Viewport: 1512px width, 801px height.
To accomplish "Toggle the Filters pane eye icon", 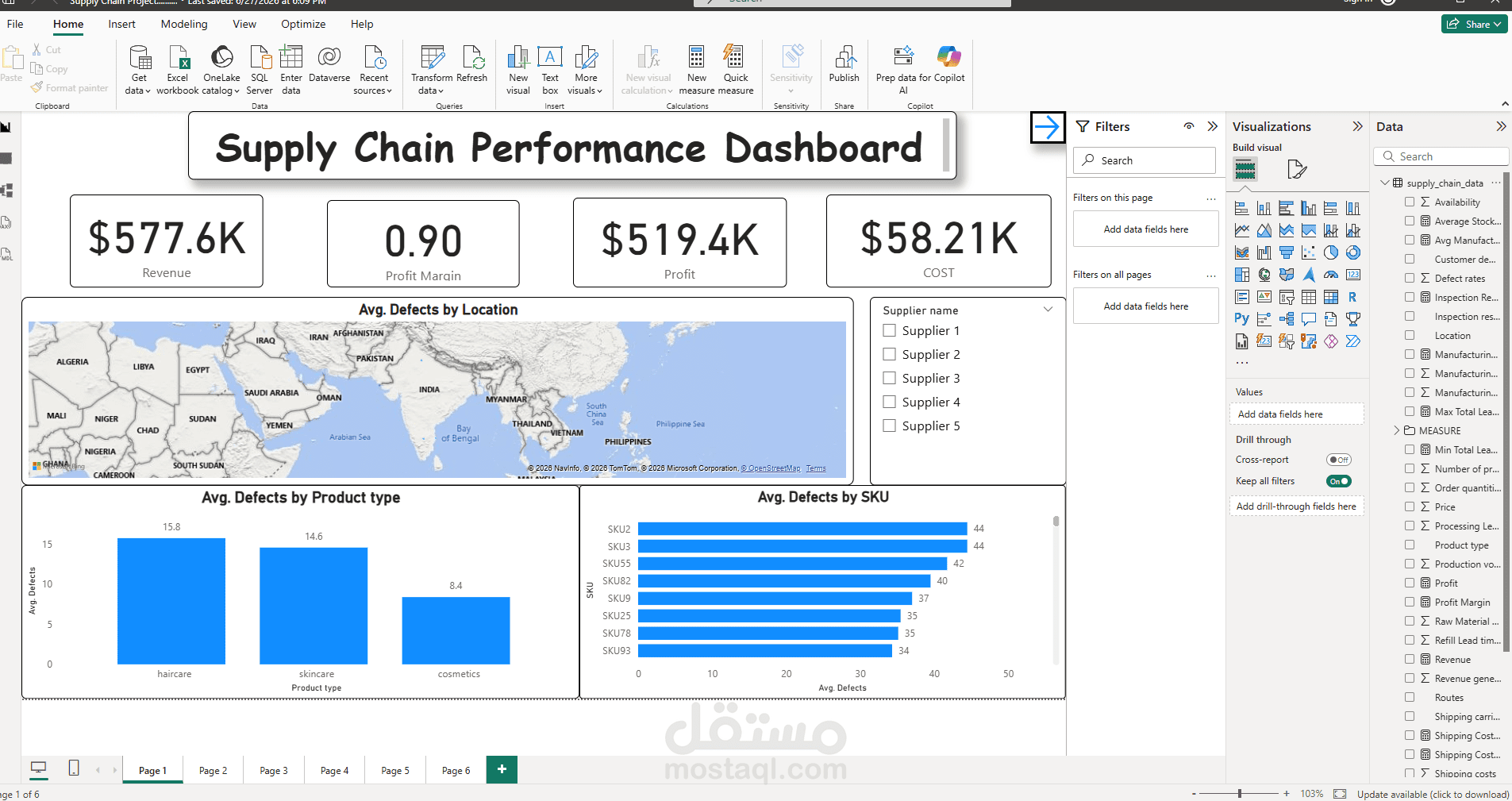I will (x=1189, y=126).
